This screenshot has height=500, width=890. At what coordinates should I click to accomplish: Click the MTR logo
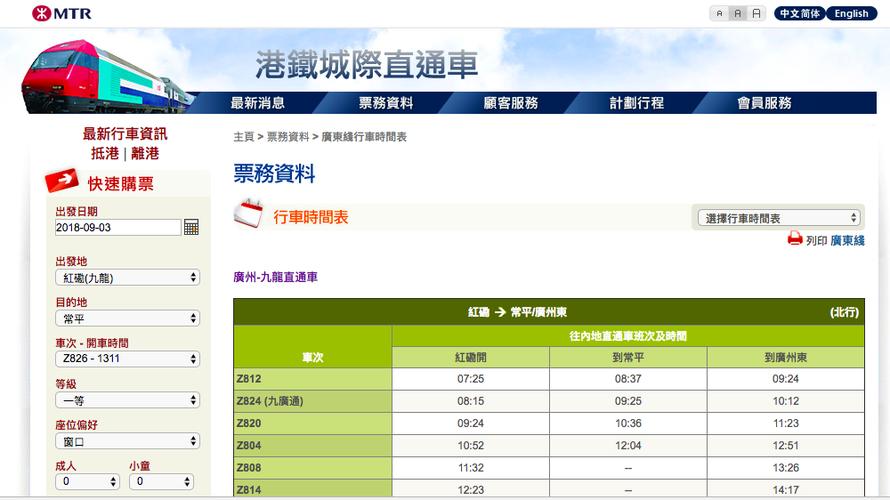[x=62, y=13]
